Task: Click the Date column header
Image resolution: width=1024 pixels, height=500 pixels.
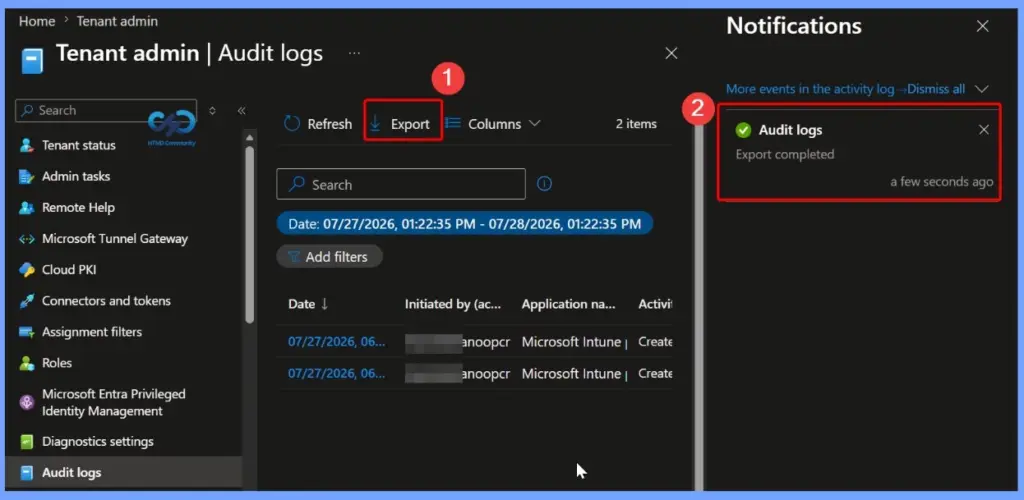Action: 302,304
